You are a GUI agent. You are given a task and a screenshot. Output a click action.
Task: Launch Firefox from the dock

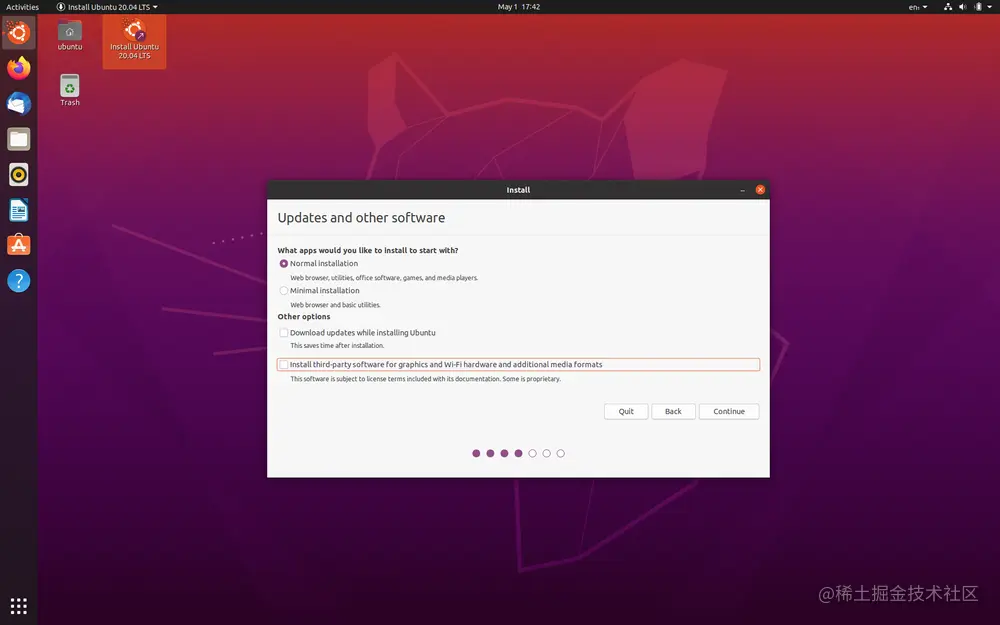tap(18, 68)
